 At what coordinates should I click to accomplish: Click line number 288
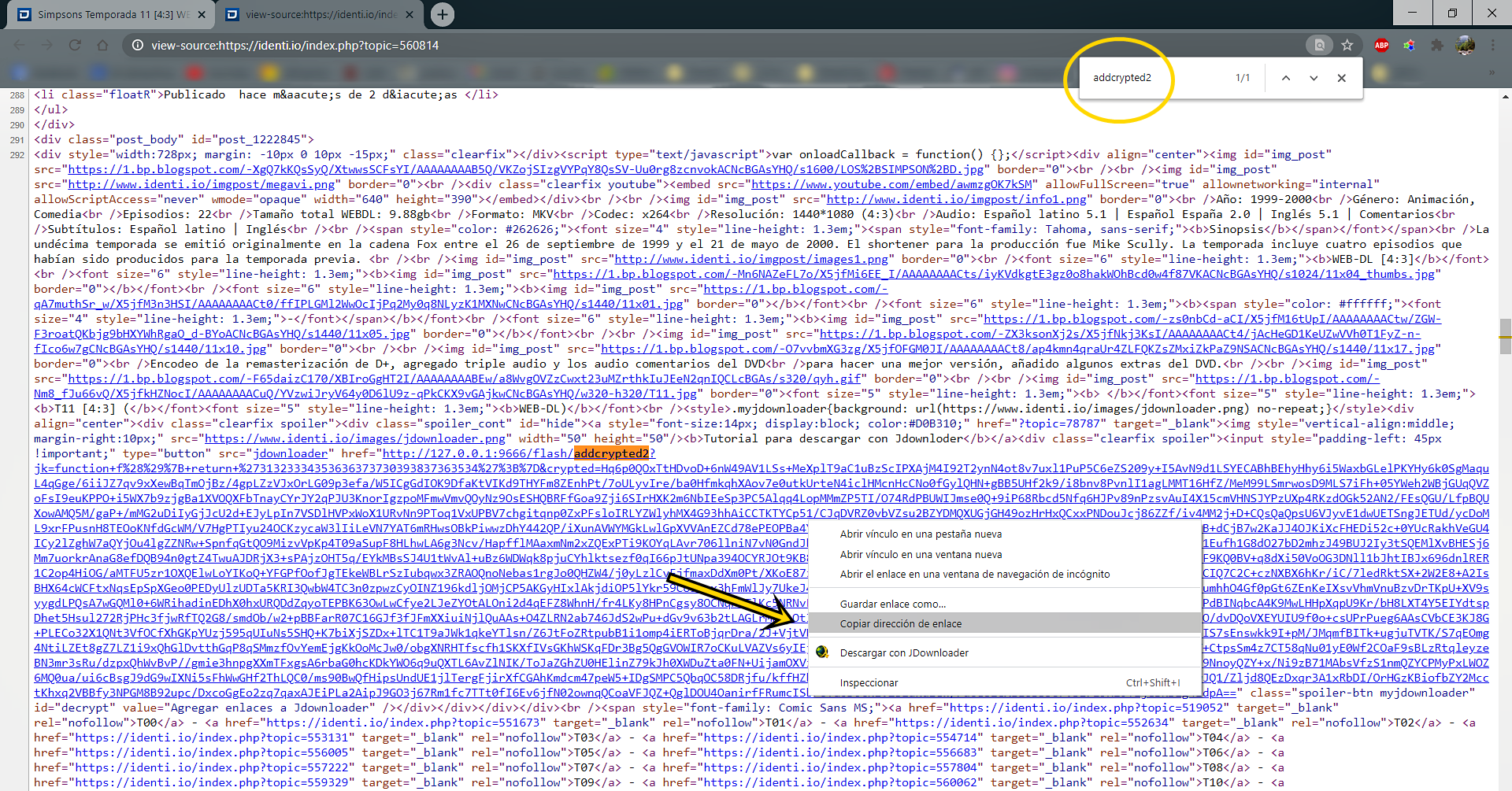(17, 94)
